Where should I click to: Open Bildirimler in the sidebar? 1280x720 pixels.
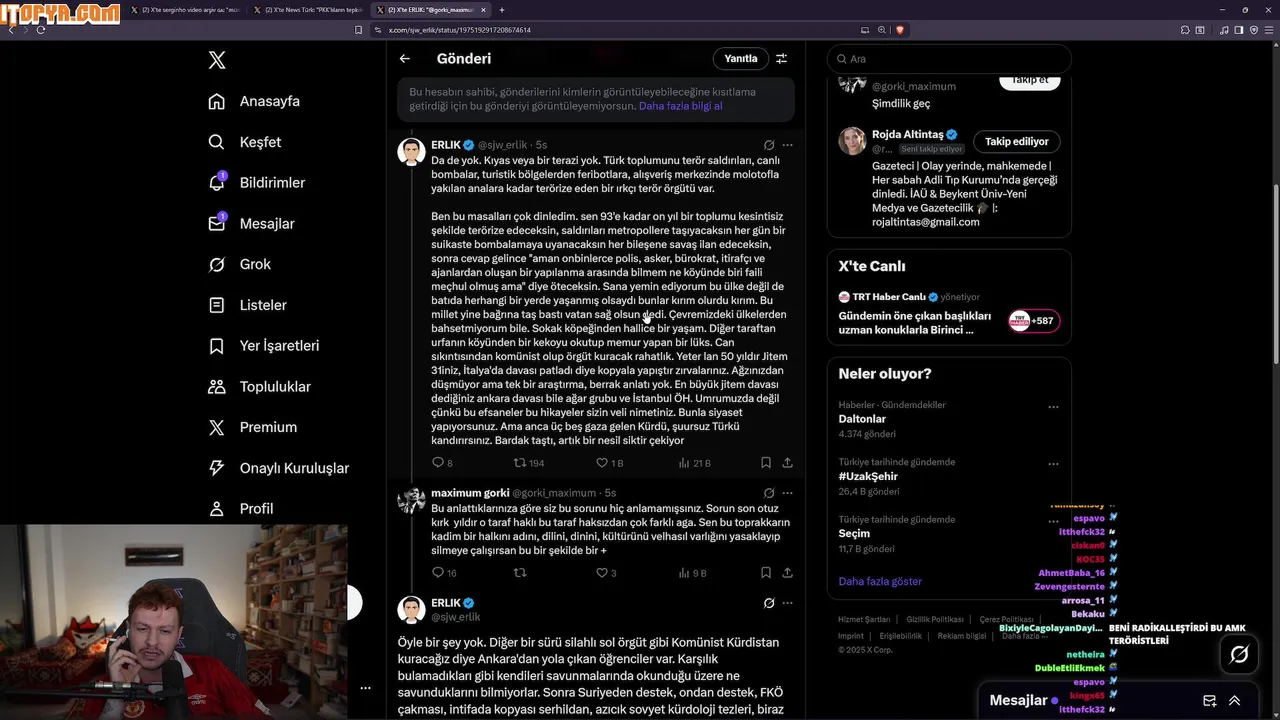[x=256, y=183]
